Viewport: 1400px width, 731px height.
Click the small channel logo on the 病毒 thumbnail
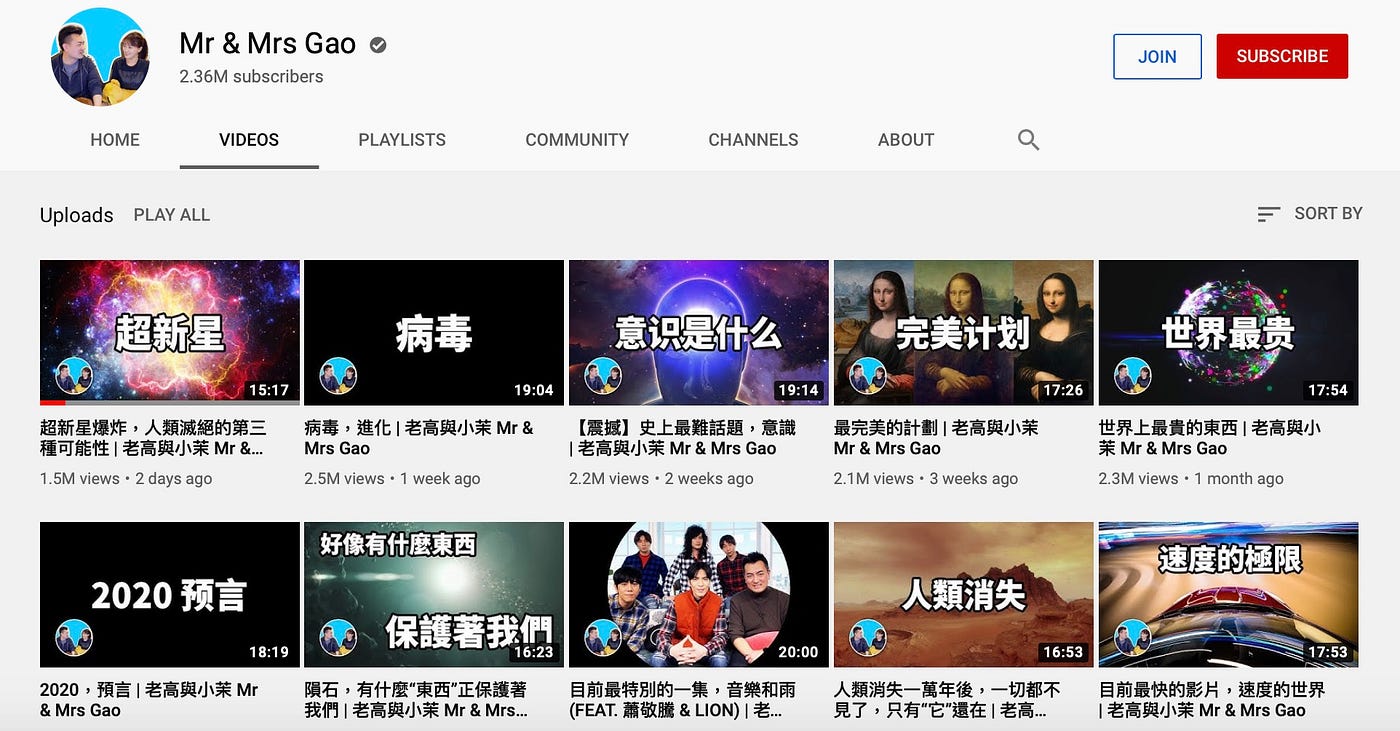[338, 376]
